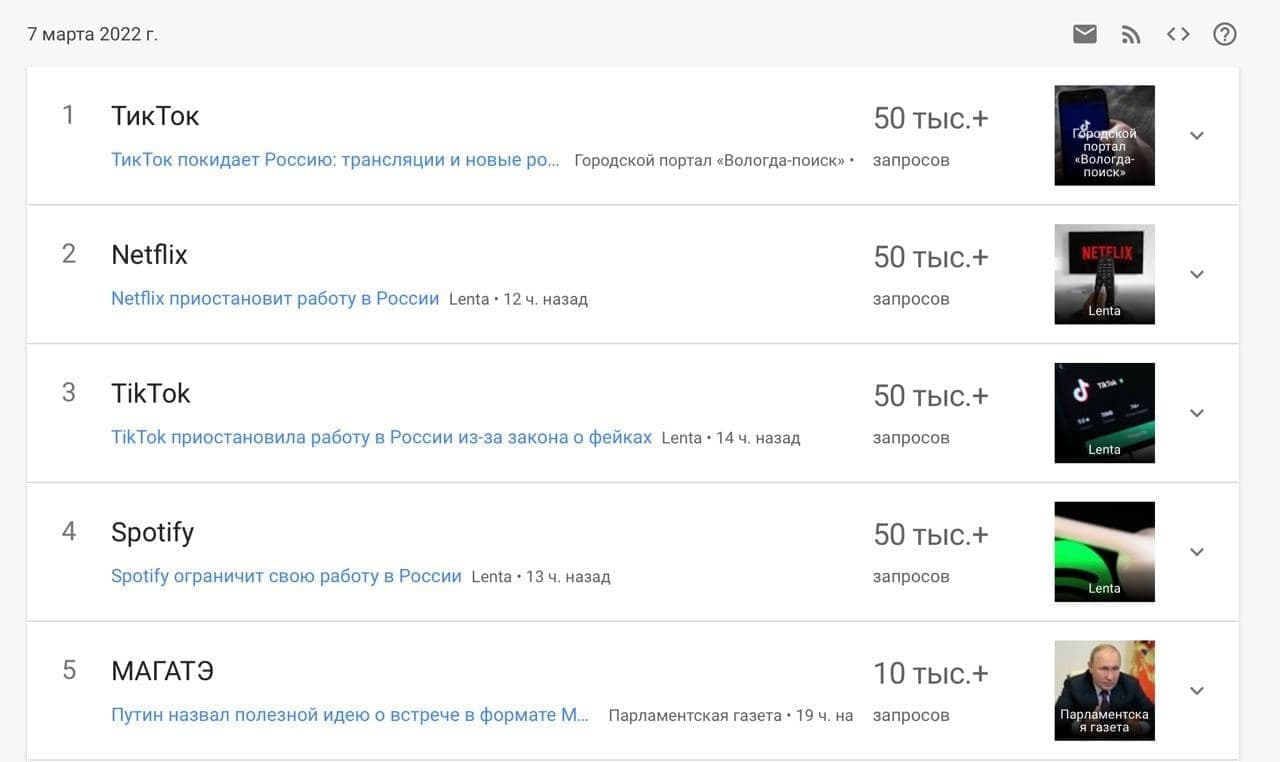Open article «Spotify ограничит свою работу в России»

[x=285, y=576]
